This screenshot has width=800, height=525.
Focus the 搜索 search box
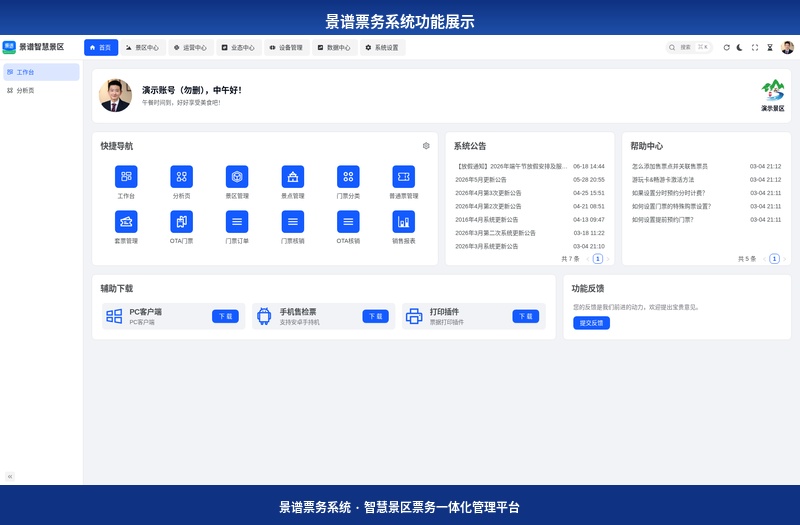[x=689, y=47]
